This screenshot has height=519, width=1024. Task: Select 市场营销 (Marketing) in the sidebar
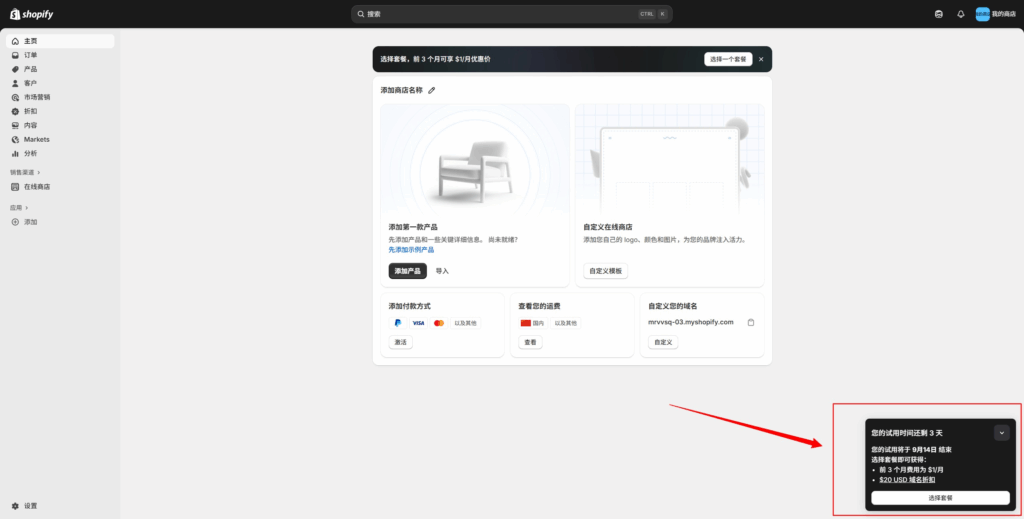point(36,97)
